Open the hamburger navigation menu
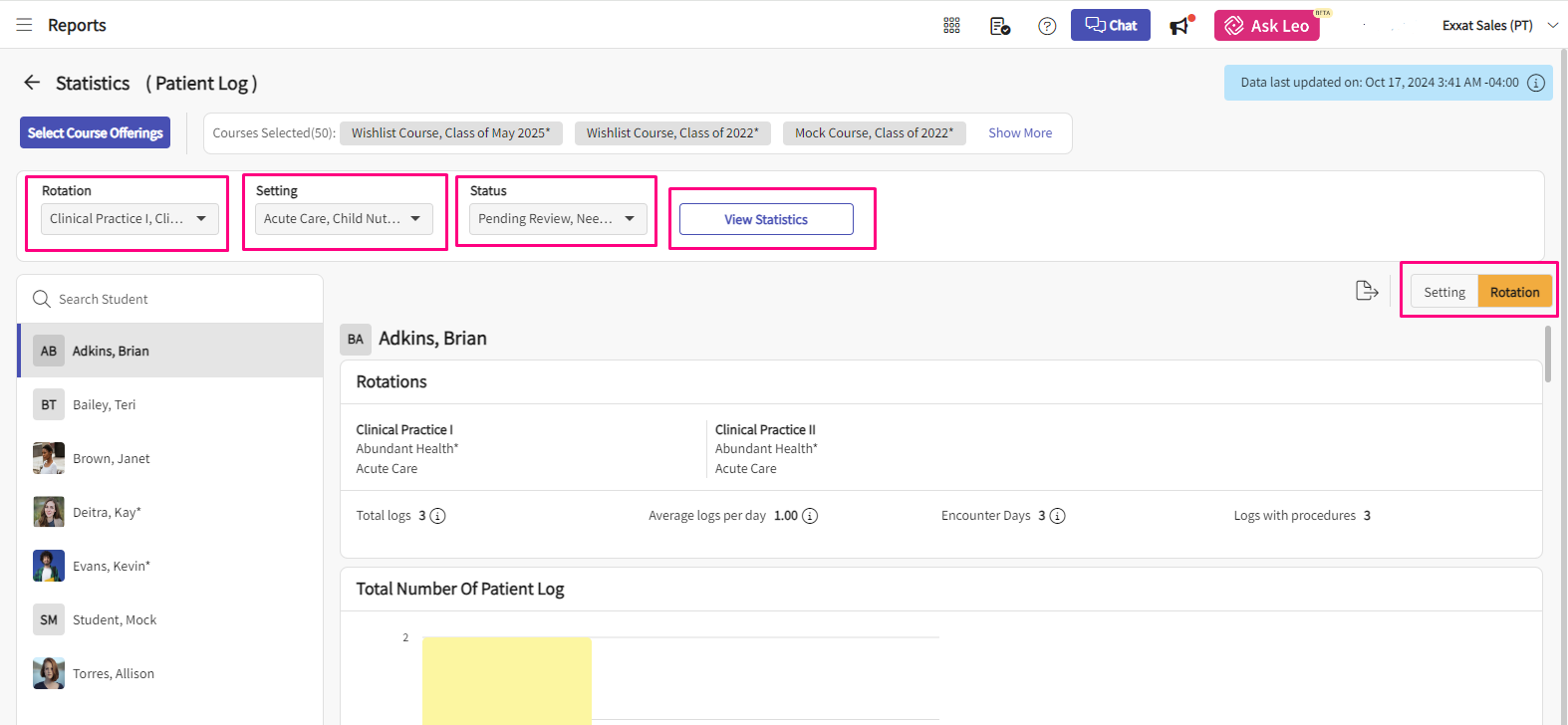This screenshot has height=725, width=1568. (x=24, y=25)
